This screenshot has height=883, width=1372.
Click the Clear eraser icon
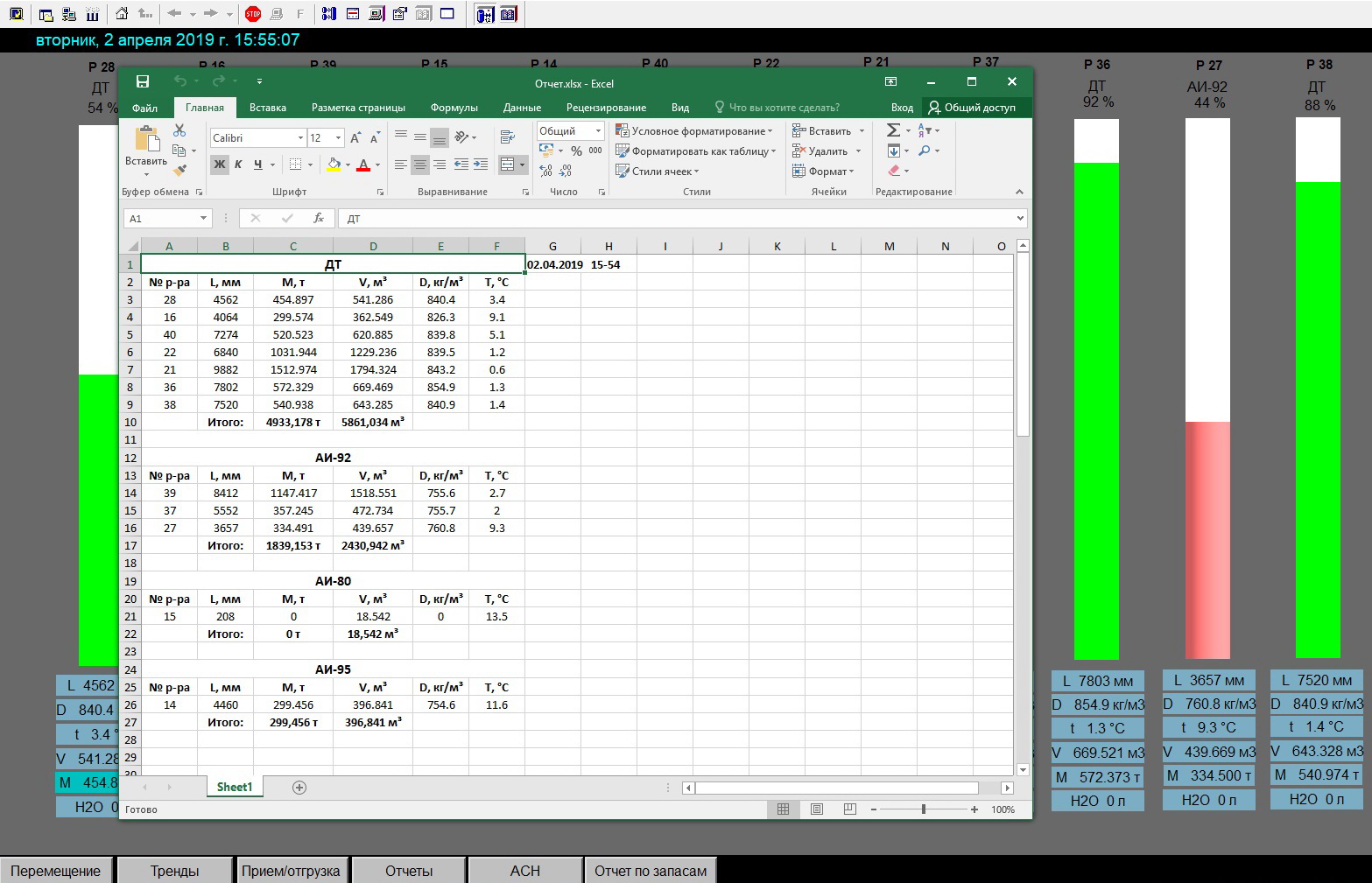(894, 171)
